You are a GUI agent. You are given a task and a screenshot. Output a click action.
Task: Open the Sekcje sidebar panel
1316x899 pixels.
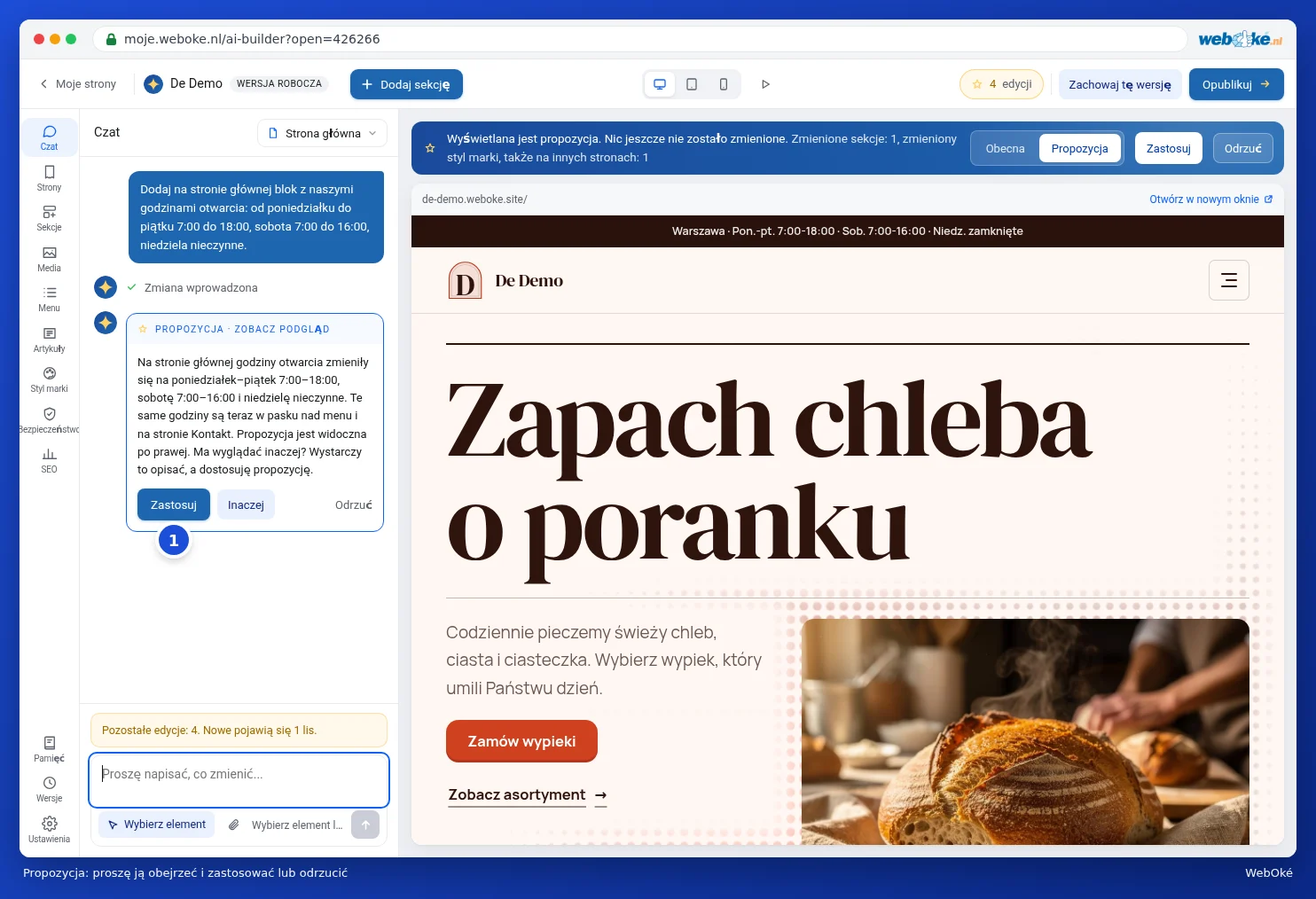pyautogui.click(x=49, y=218)
